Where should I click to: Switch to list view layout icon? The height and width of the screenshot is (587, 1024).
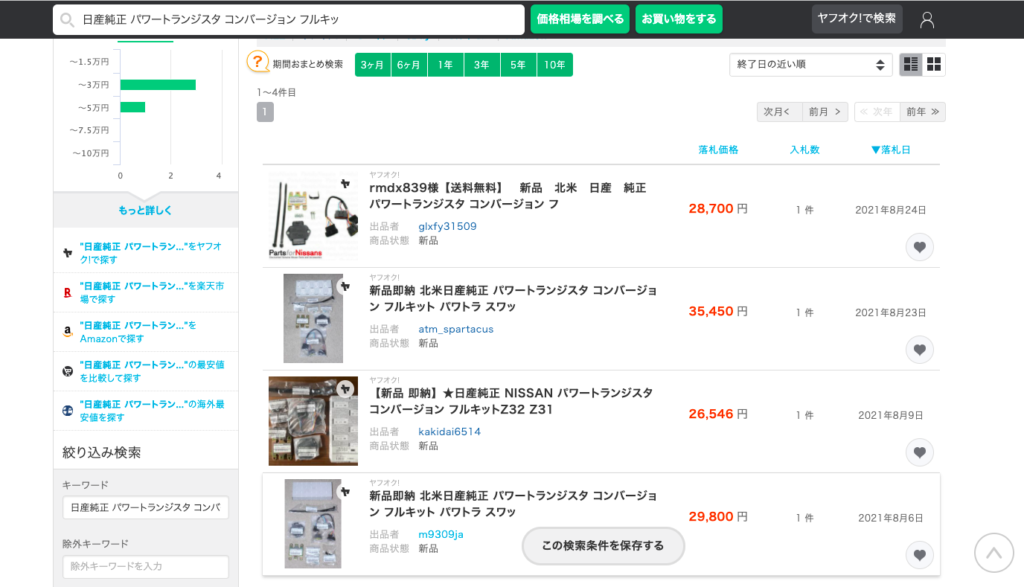pos(911,64)
